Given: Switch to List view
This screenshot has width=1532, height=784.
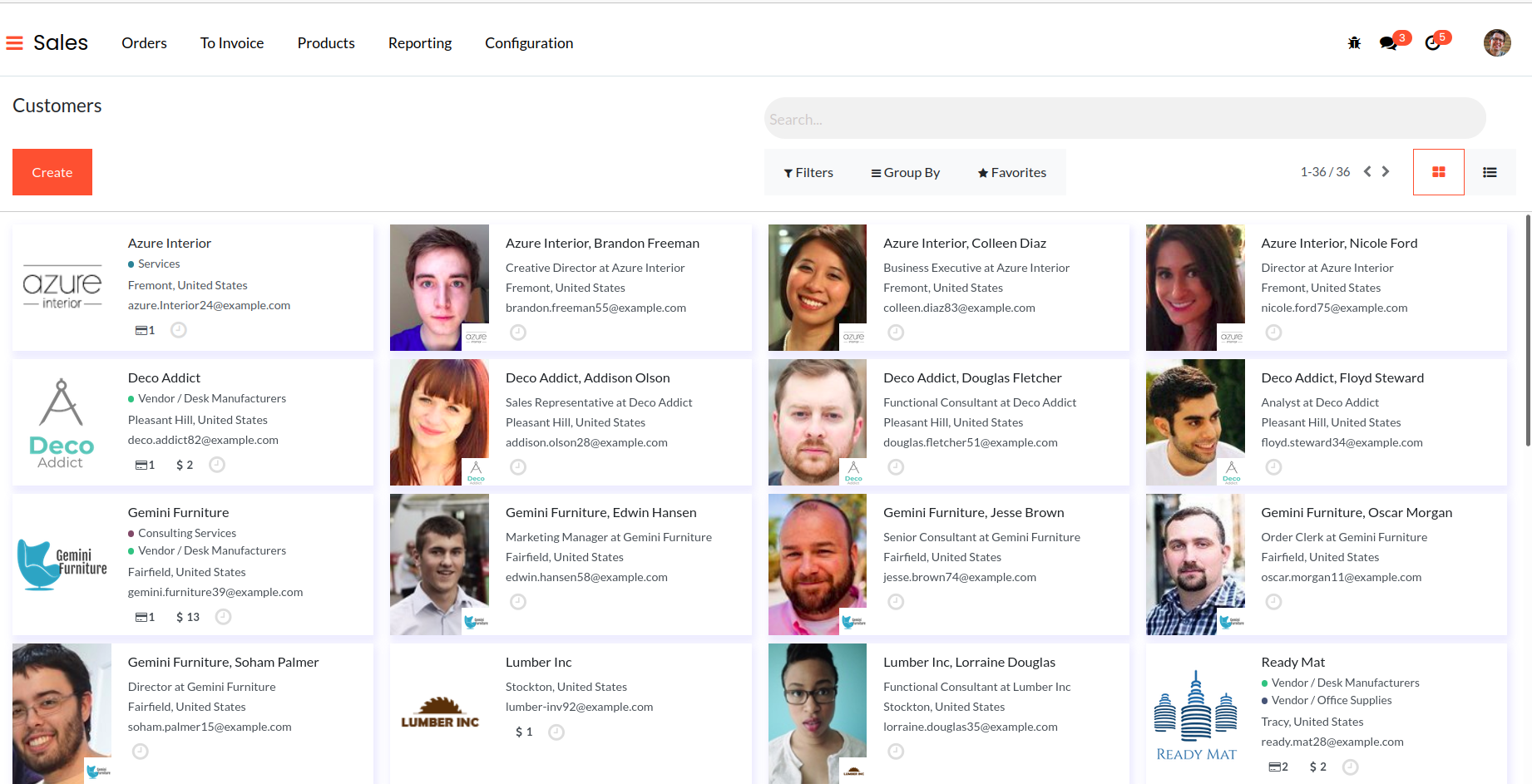Looking at the screenshot, I should [x=1490, y=172].
